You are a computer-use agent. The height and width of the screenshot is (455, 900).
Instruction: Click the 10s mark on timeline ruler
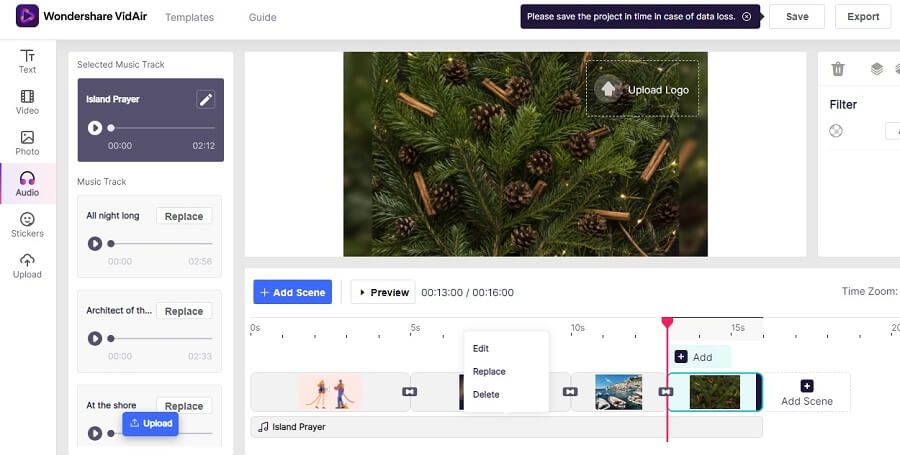point(577,328)
